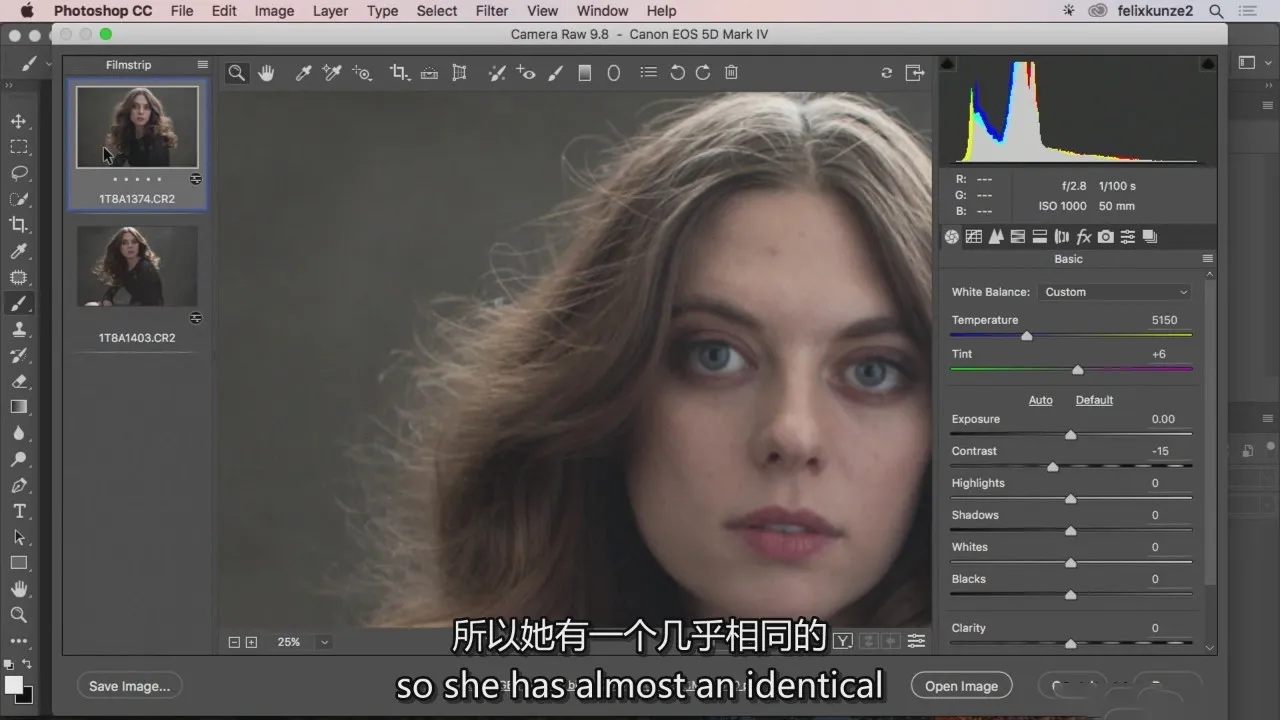Open the Layer menu in menu bar
Viewport: 1280px width, 720px height.
point(330,11)
